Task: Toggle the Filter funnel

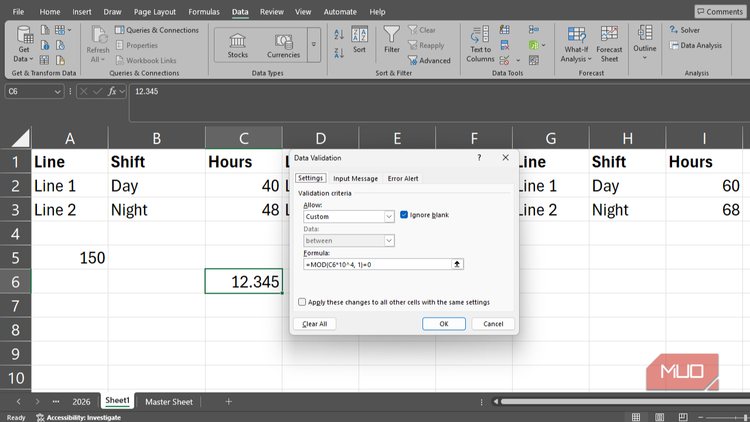Action: pyautogui.click(x=391, y=39)
